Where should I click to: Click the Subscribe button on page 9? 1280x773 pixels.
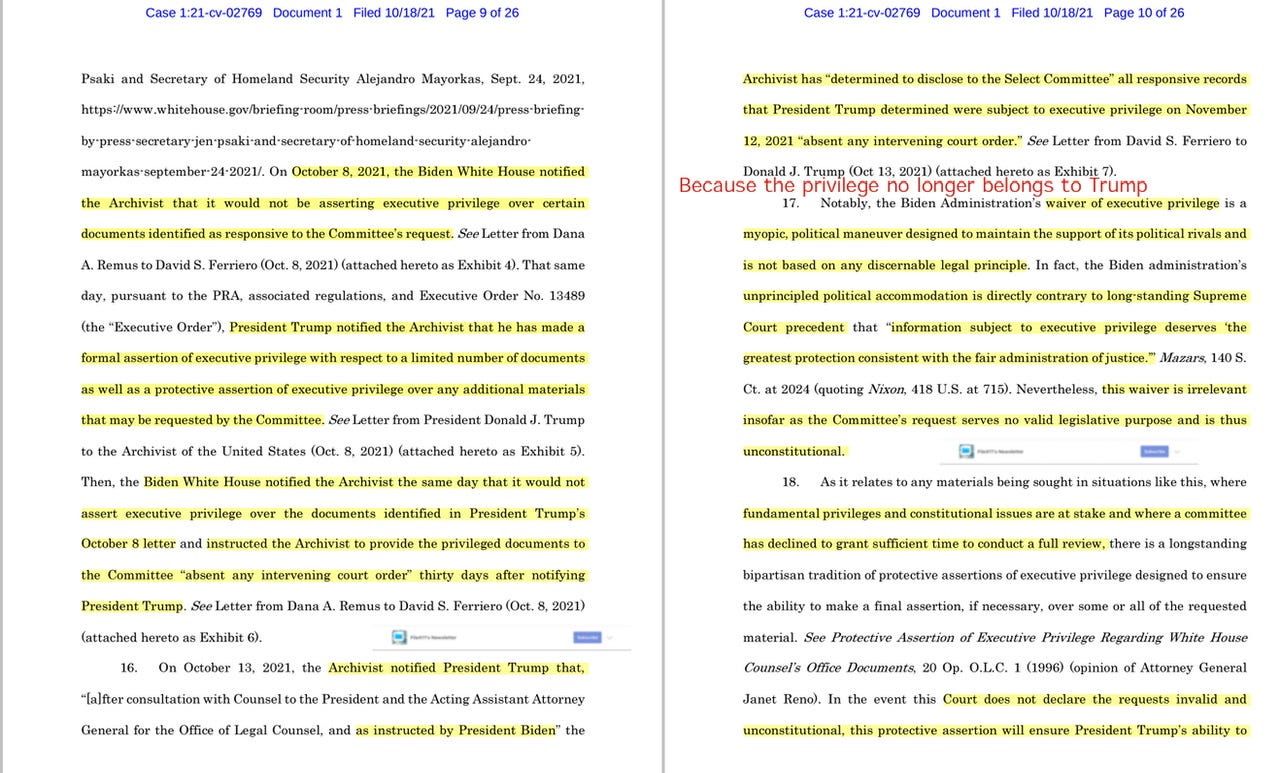tap(588, 637)
